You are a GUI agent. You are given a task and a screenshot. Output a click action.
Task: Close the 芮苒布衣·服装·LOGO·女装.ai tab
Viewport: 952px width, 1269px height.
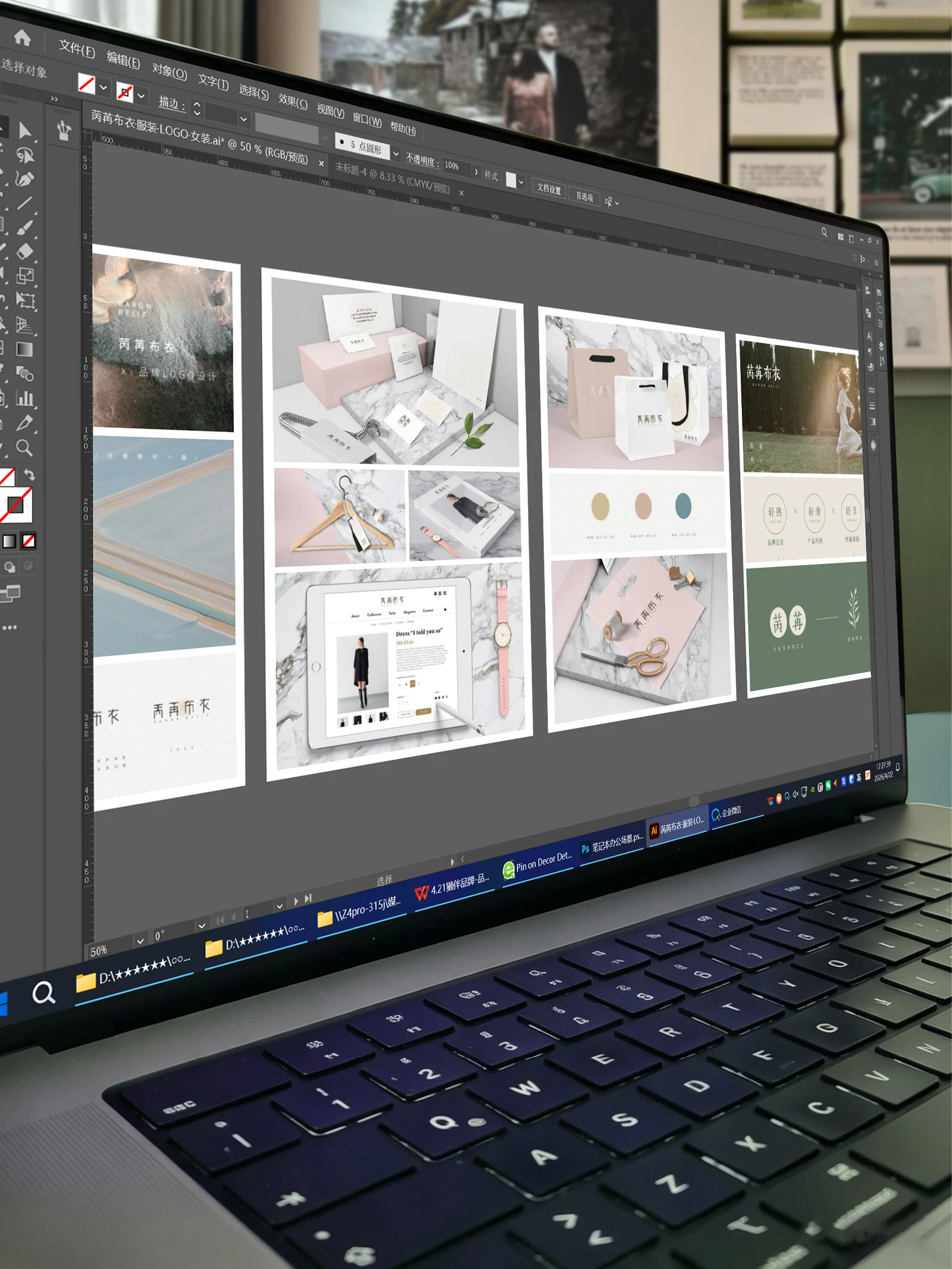click(x=321, y=163)
